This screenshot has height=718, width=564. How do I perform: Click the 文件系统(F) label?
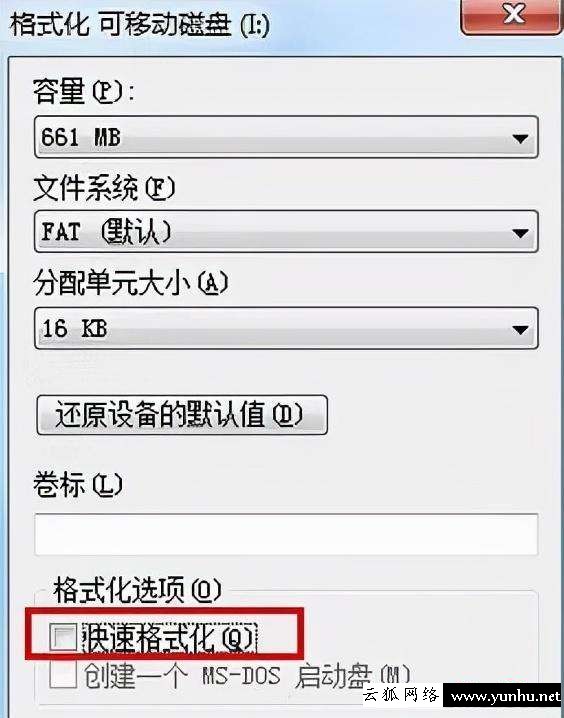(x=104, y=187)
